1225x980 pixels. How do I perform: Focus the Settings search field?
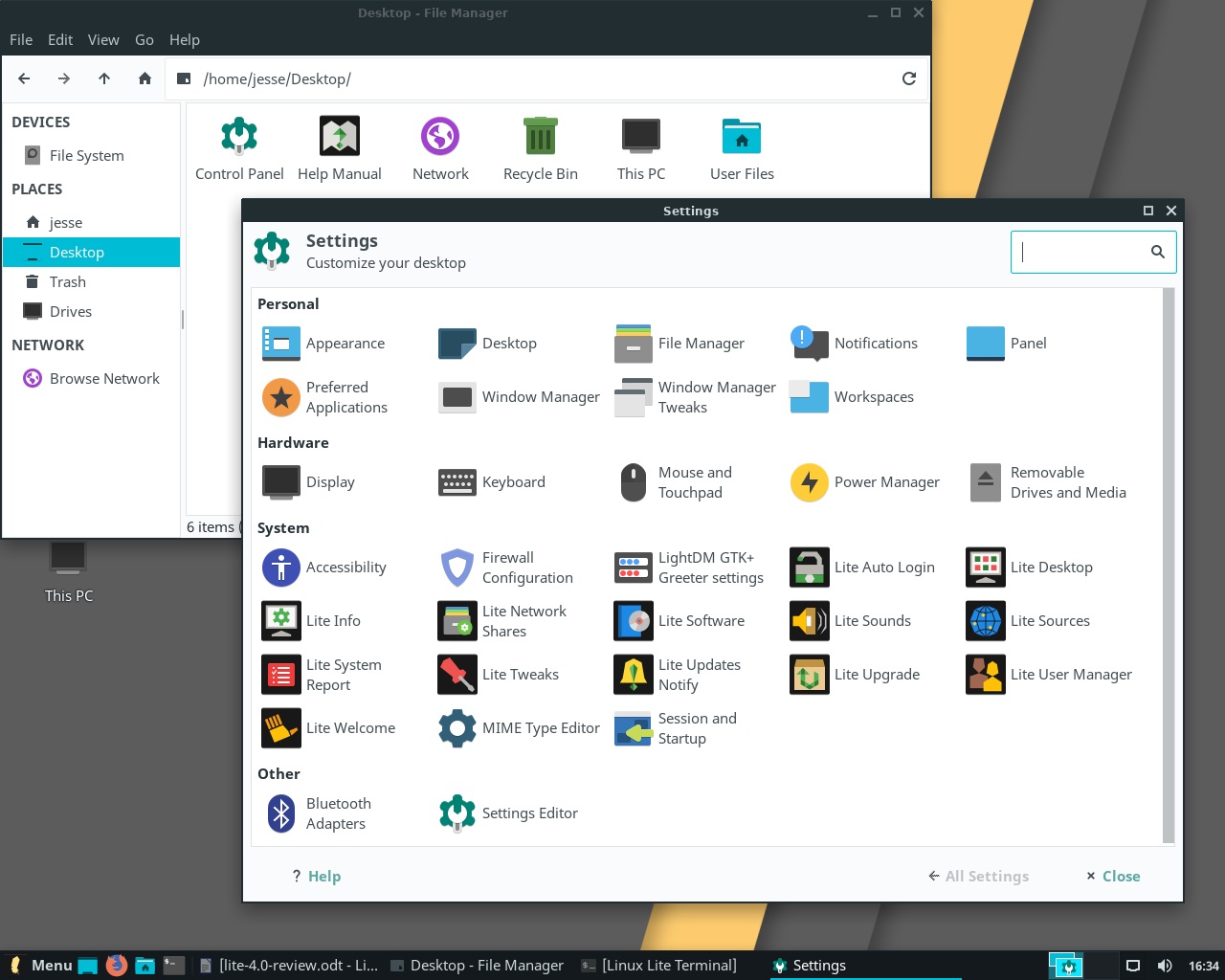(x=1093, y=252)
